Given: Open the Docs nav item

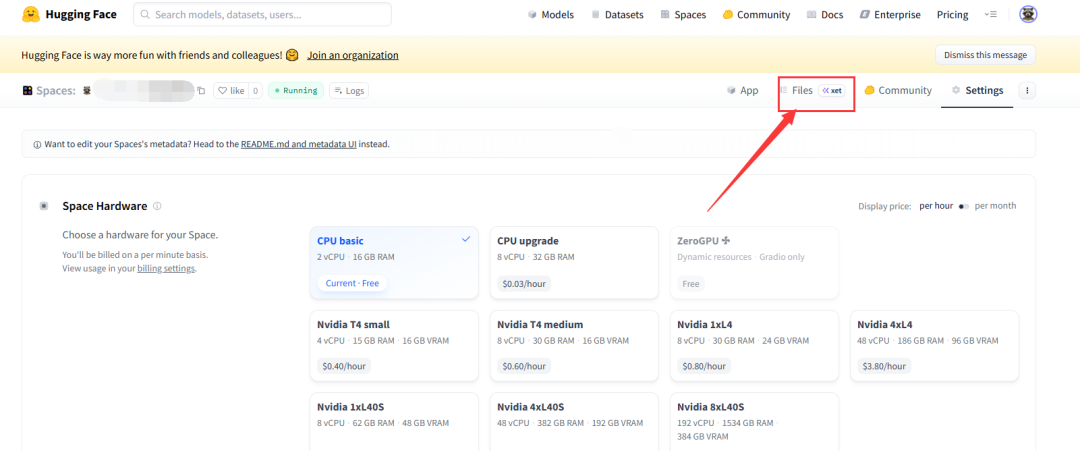Looking at the screenshot, I should [824, 14].
